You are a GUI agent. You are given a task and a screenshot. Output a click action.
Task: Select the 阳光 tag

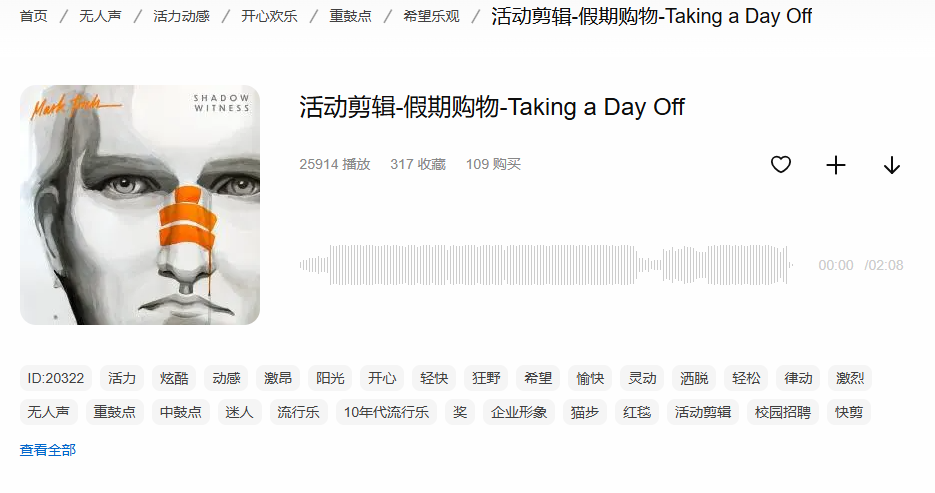pos(330,379)
